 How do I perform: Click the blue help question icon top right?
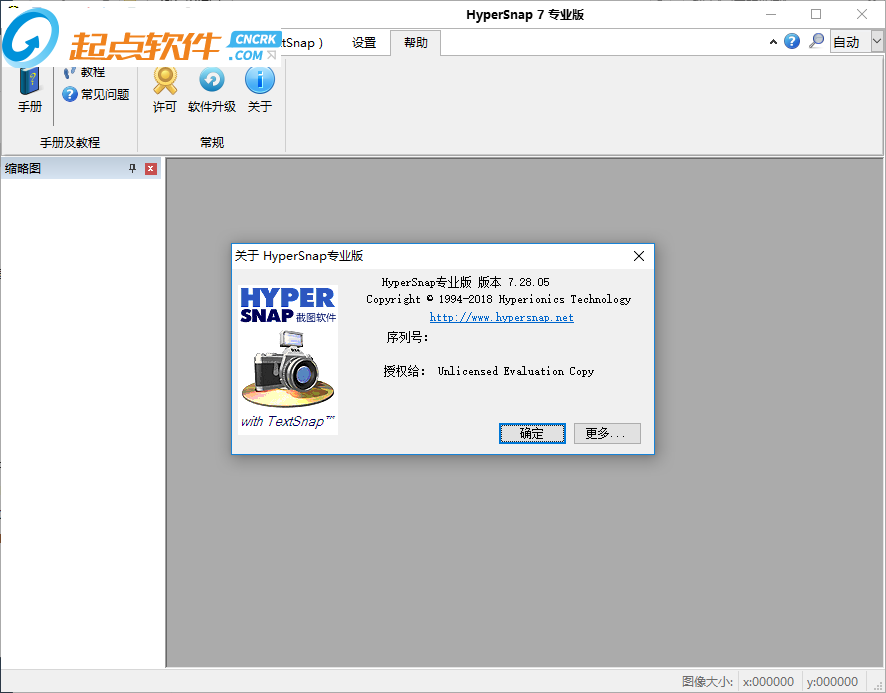pos(792,41)
